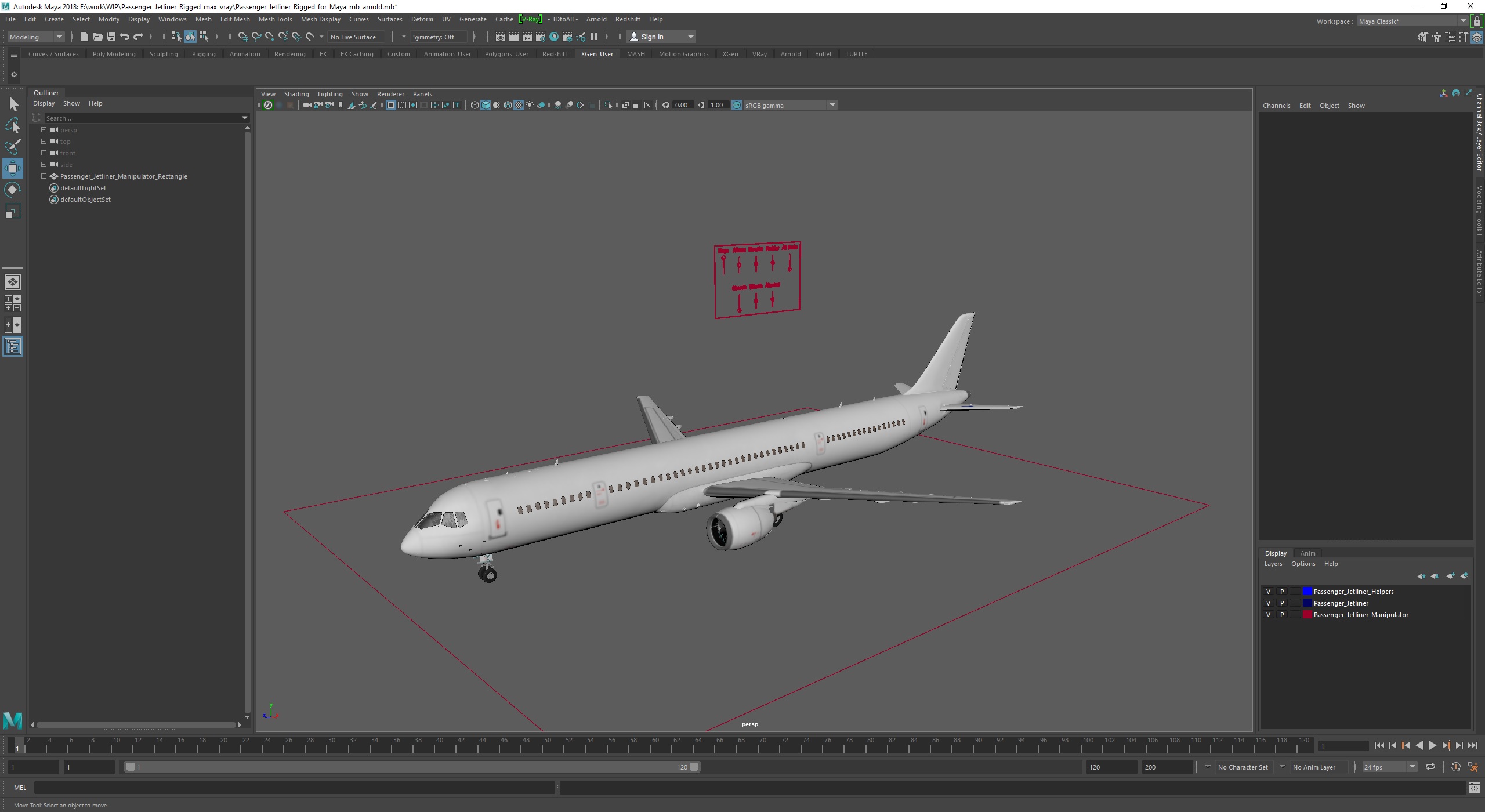Open the 24 fps frame rate dropdown
This screenshot has height=812, width=1485.
[1389, 767]
